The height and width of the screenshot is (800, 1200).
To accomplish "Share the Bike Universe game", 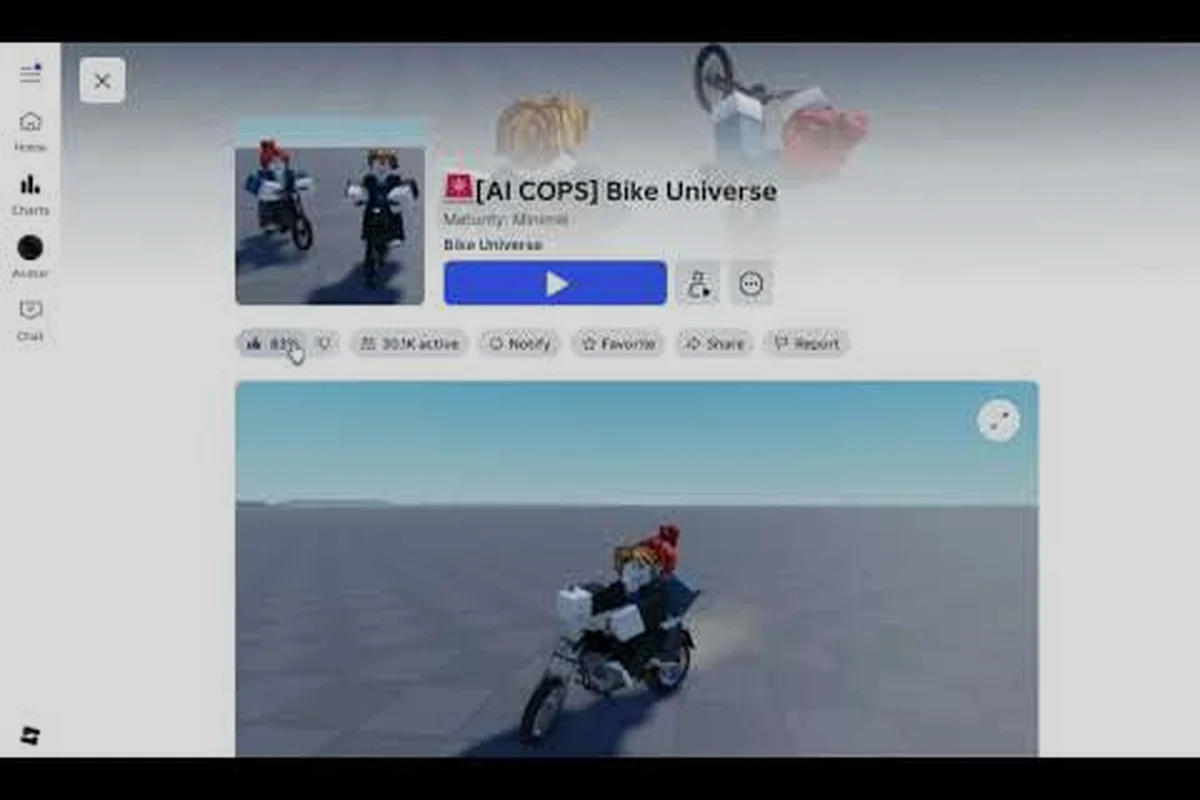I will click(x=714, y=343).
